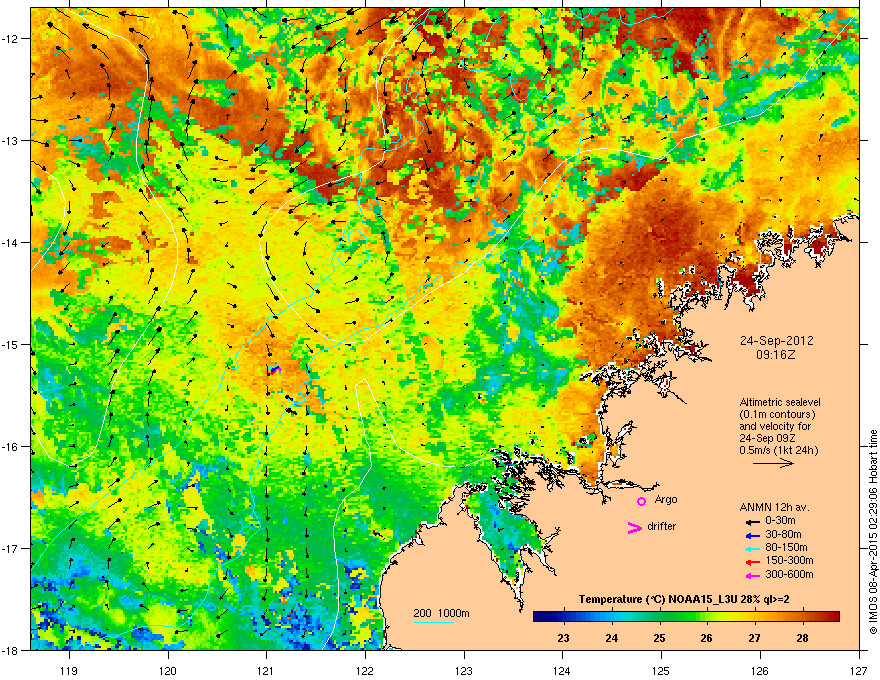Click the drifter legend label
880x680 pixels.
click(x=661, y=526)
